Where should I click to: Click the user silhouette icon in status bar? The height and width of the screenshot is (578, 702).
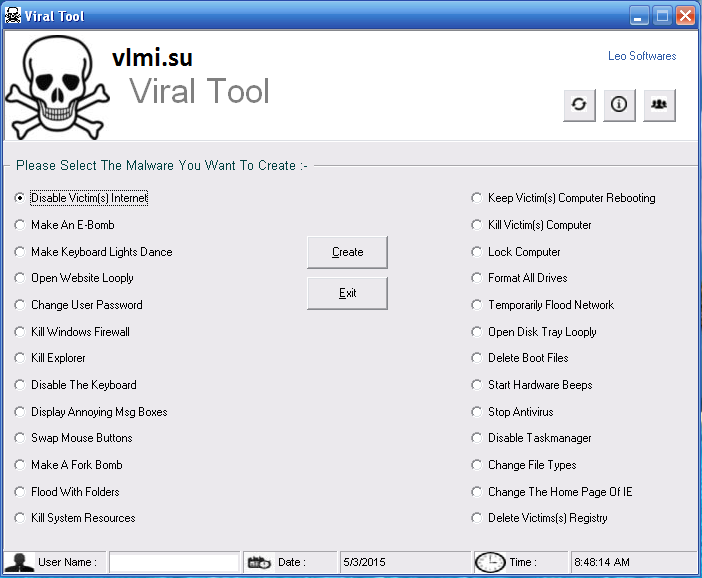click(x=19, y=562)
